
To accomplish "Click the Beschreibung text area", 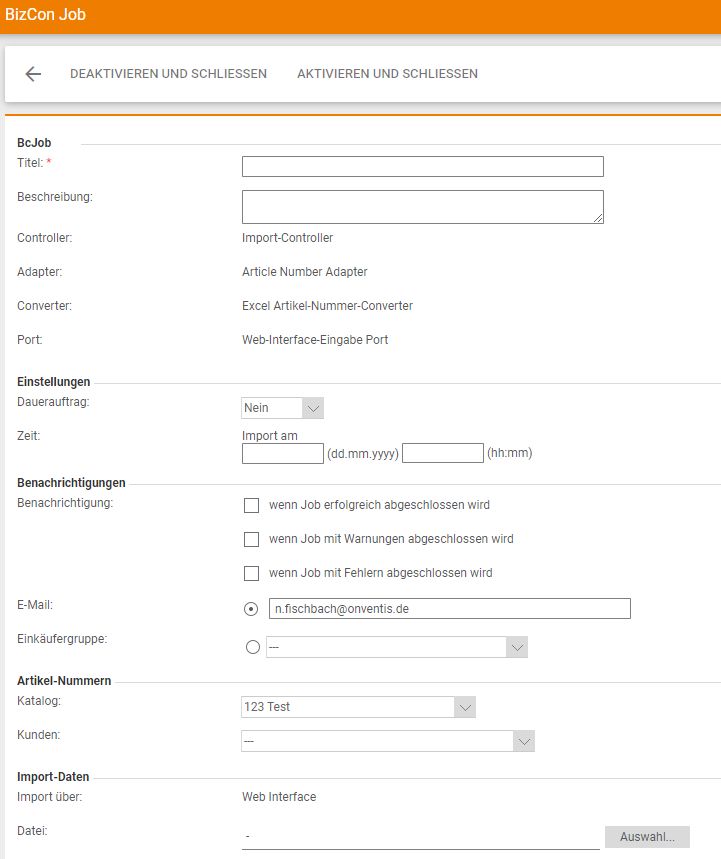I will pyautogui.click(x=422, y=206).
